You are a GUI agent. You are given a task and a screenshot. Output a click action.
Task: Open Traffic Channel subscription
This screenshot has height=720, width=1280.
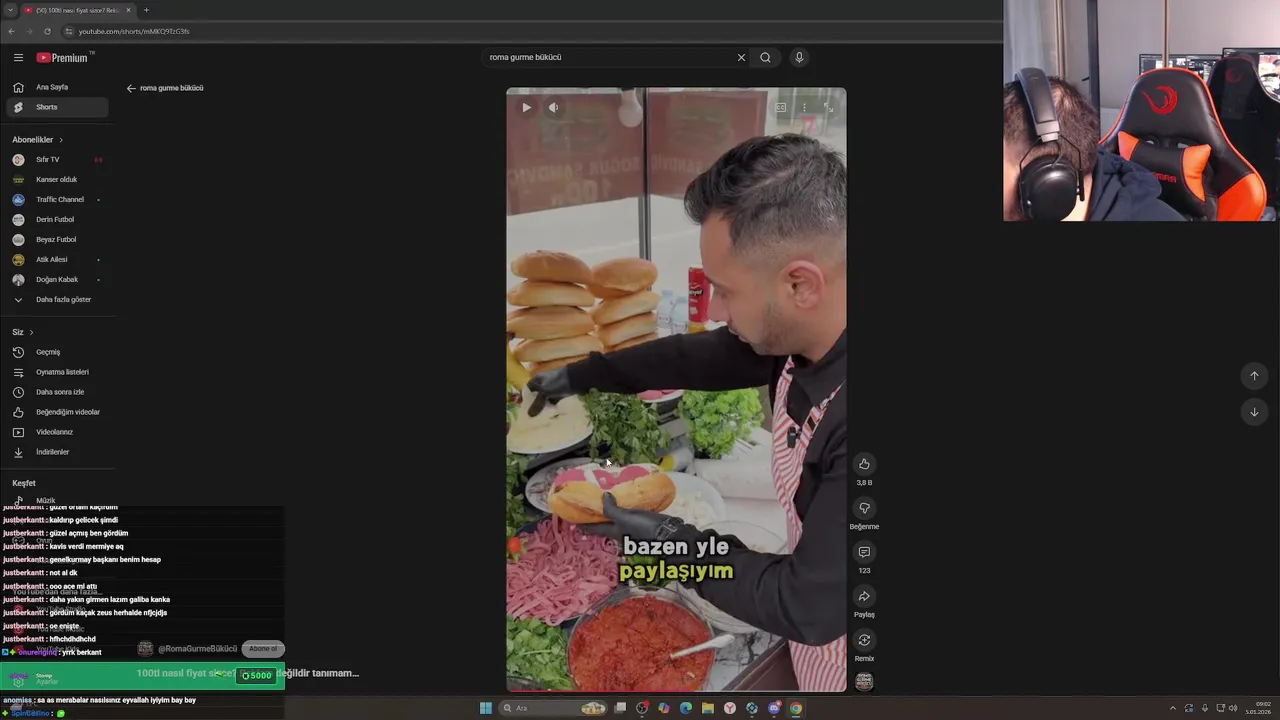[57, 200]
